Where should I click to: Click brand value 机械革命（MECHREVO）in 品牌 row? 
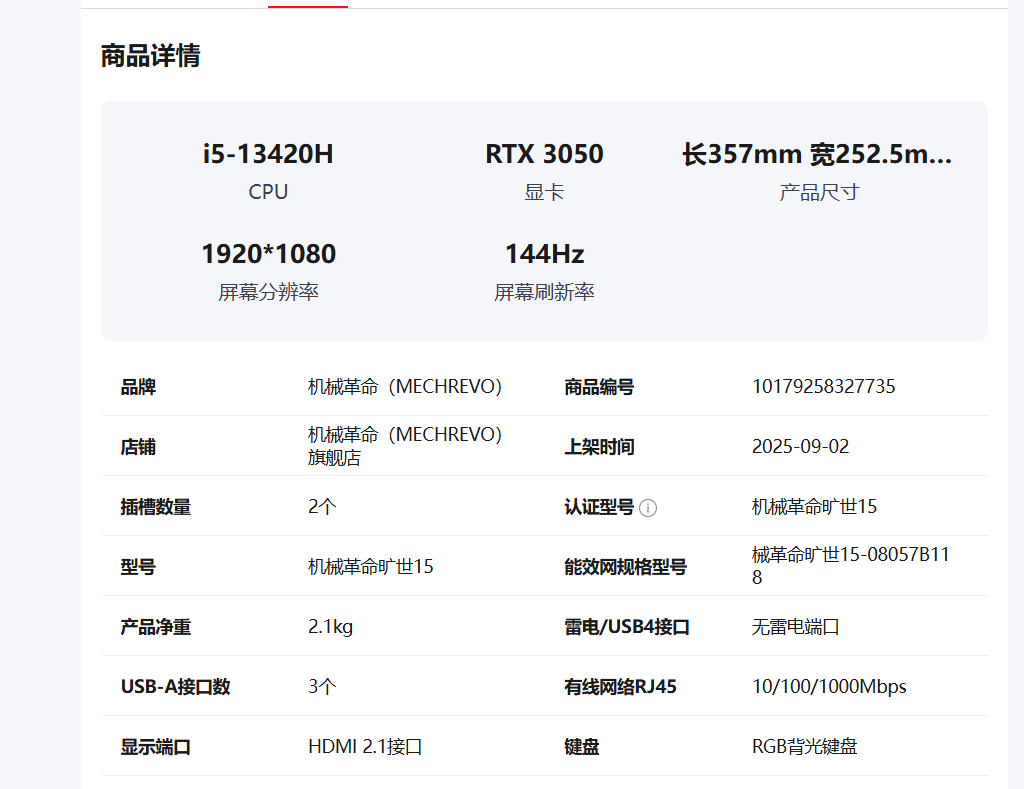(405, 387)
